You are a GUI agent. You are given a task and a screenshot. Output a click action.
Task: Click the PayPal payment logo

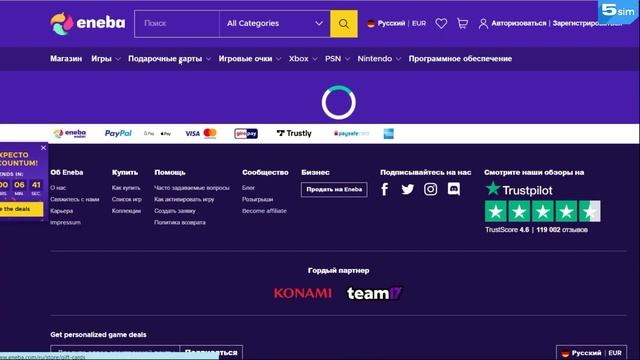tap(118, 133)
